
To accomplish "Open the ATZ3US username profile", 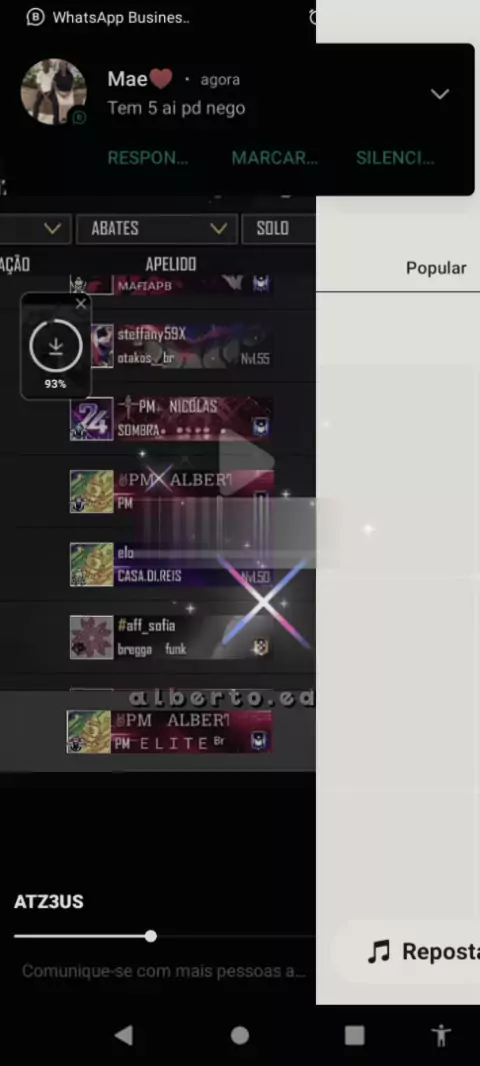I will 48,902.
